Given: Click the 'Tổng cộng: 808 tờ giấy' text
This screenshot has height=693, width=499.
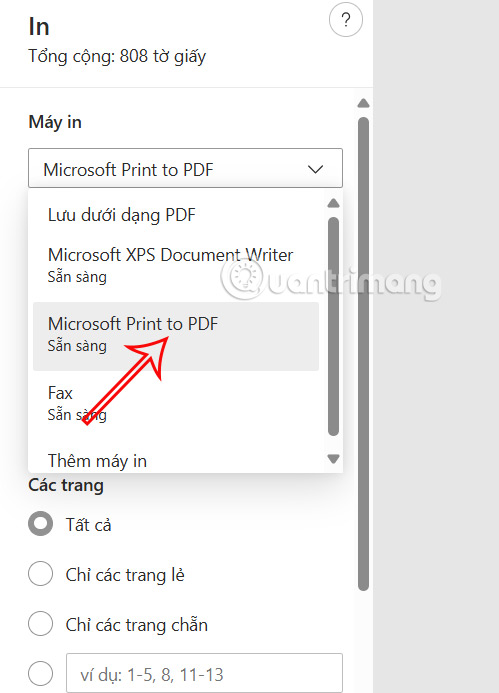Looking at the screenshot, I should [117, 57].
